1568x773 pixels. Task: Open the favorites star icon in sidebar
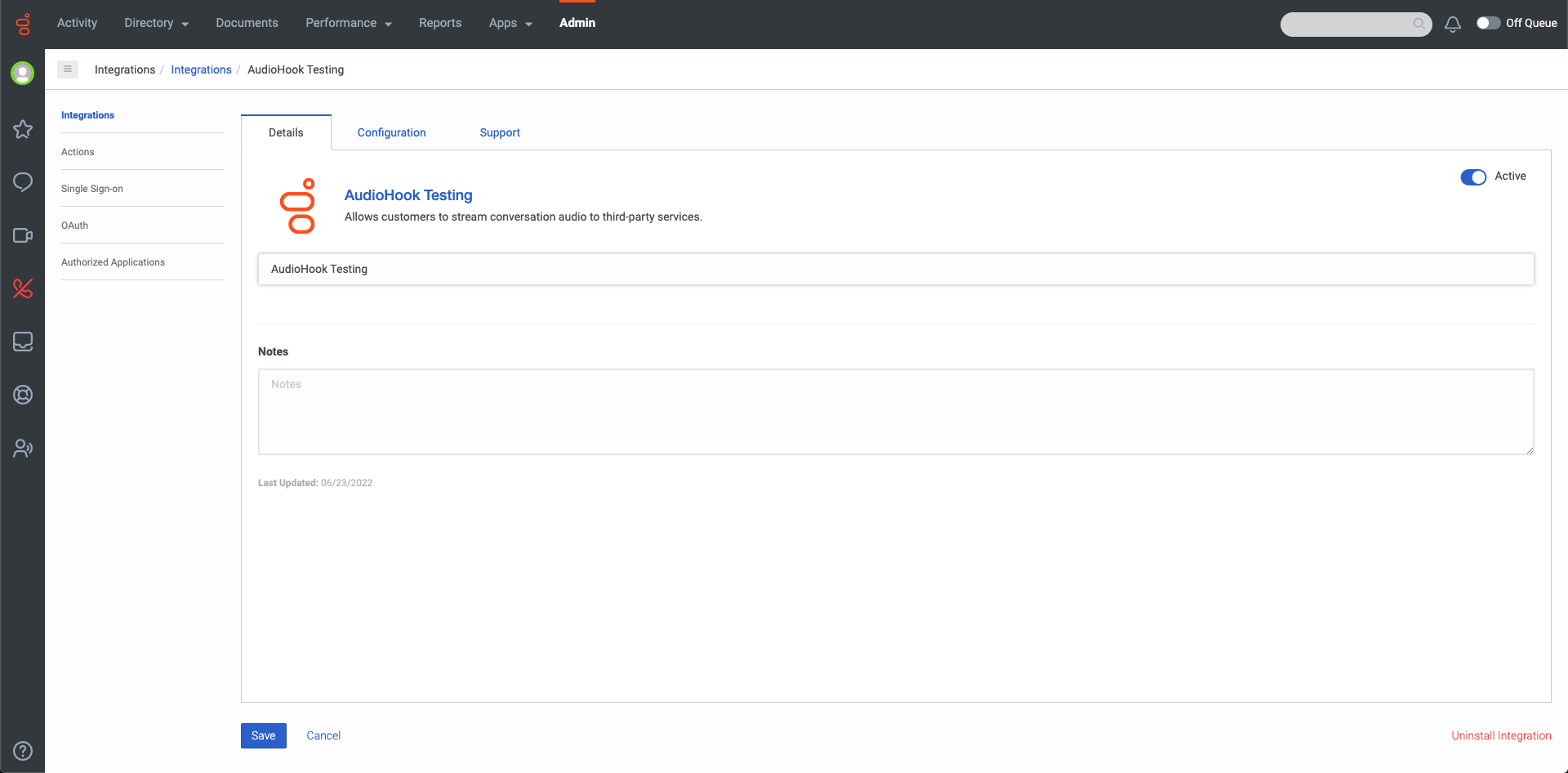[23, 129]
